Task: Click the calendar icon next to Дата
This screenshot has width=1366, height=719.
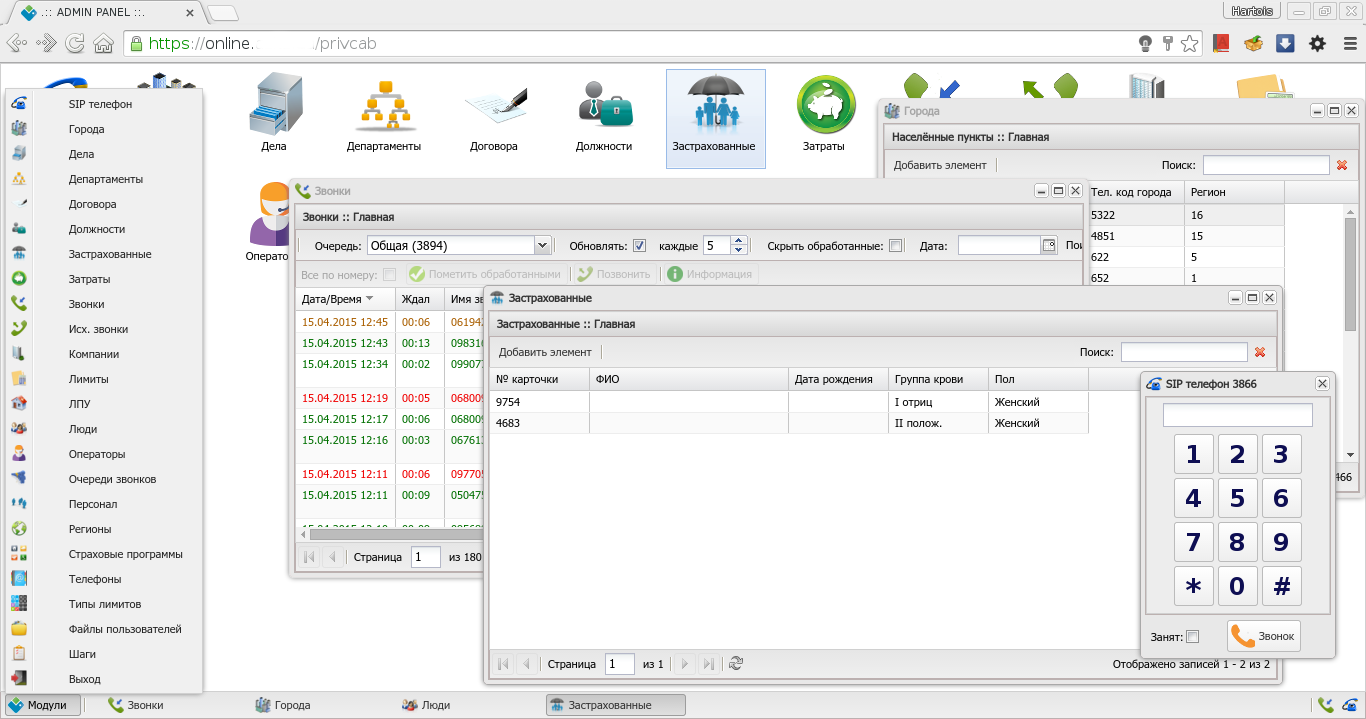Action: [1049, 245]
